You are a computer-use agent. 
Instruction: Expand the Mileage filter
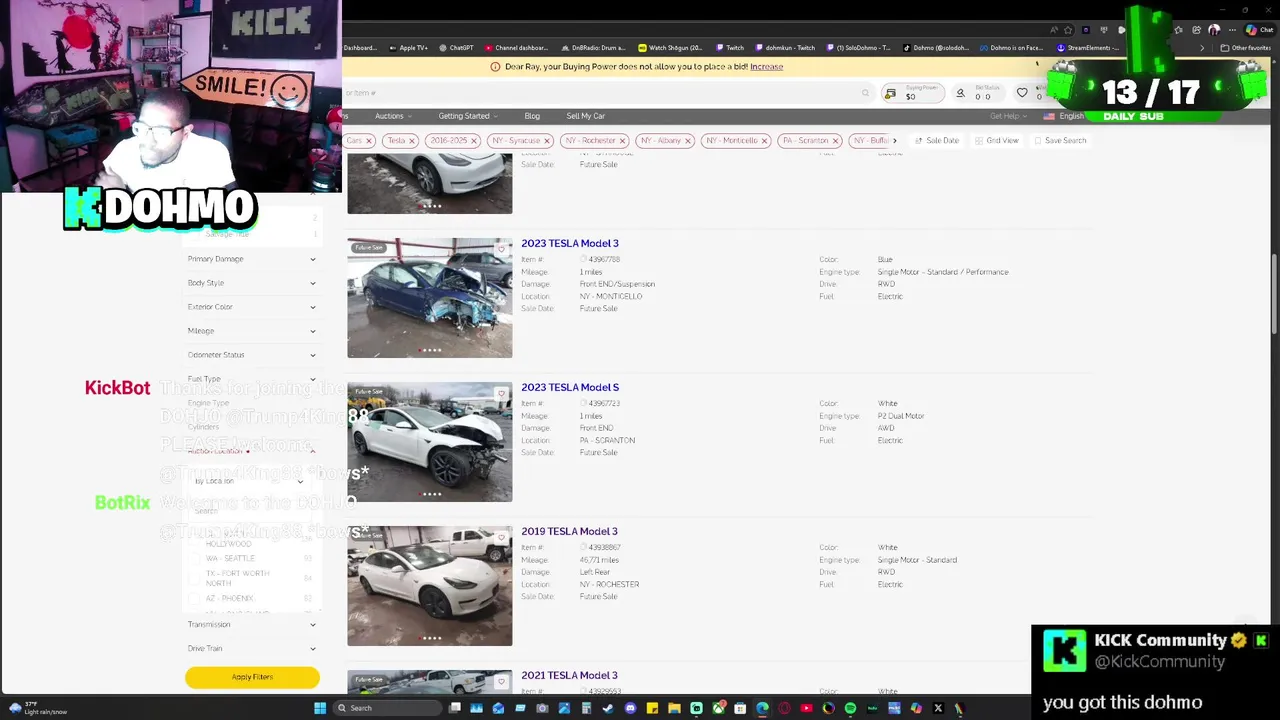[x=252, y=331]
